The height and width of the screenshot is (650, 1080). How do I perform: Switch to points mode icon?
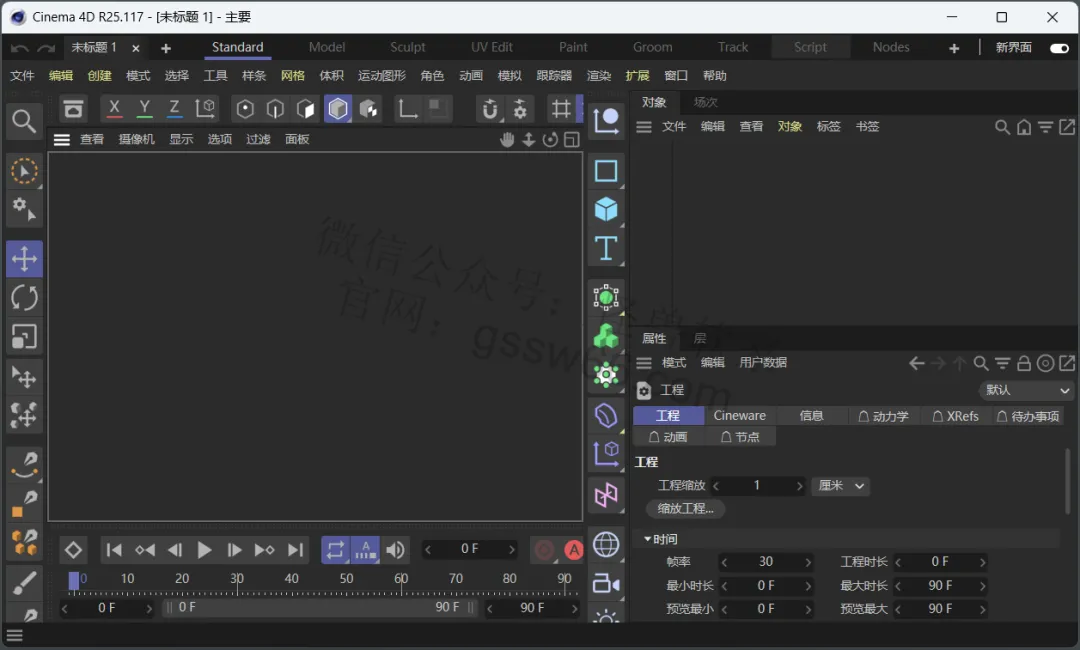click(x=245, y=109)
